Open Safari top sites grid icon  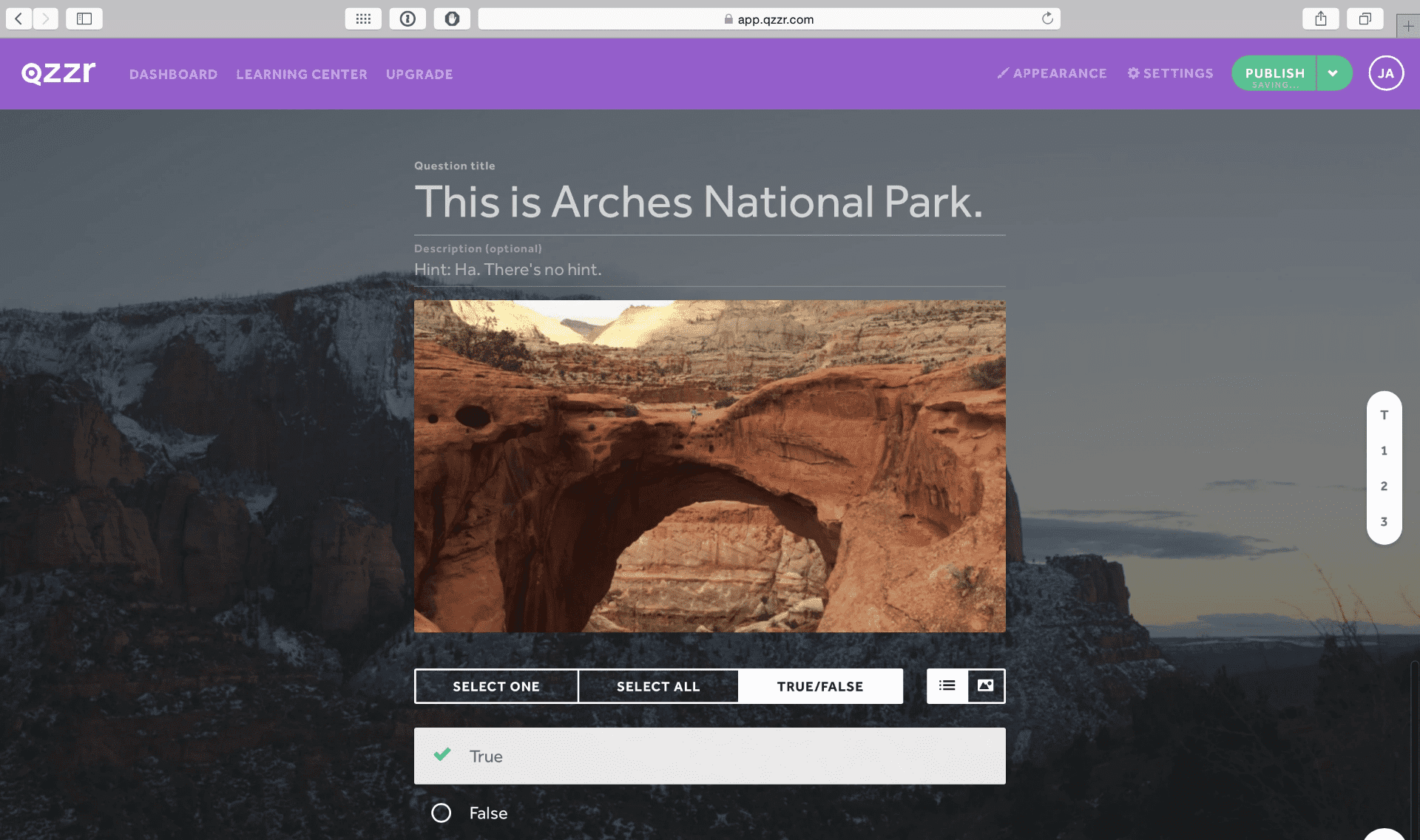point(363,18)
